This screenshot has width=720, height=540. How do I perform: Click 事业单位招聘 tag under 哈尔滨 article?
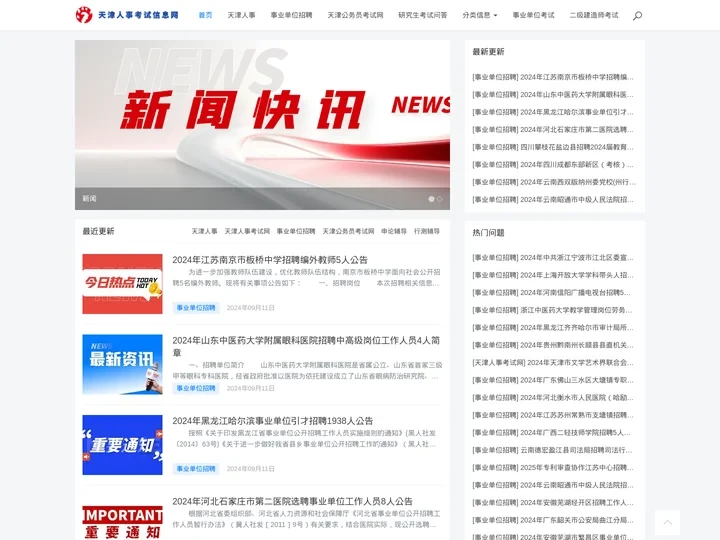[x=196, y=469]
